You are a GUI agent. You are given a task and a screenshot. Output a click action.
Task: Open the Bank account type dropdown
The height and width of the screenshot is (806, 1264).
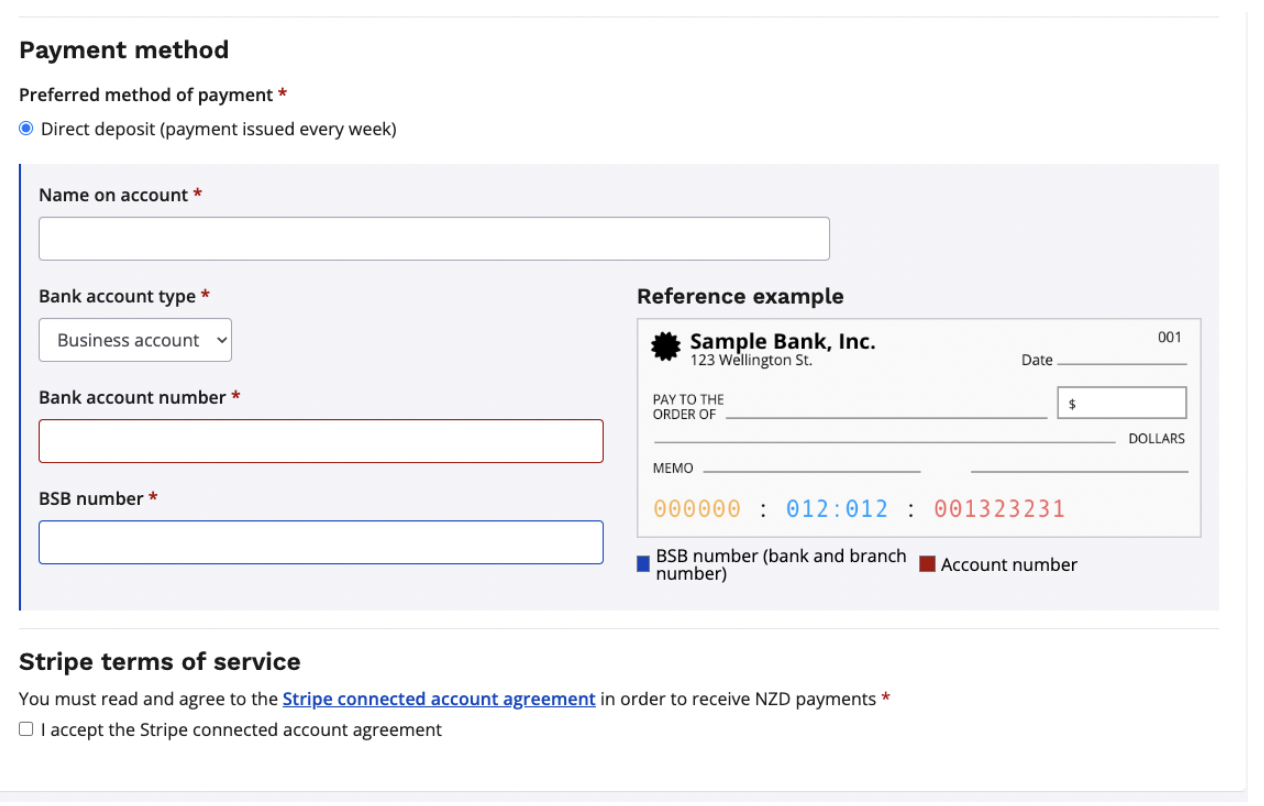135,340
